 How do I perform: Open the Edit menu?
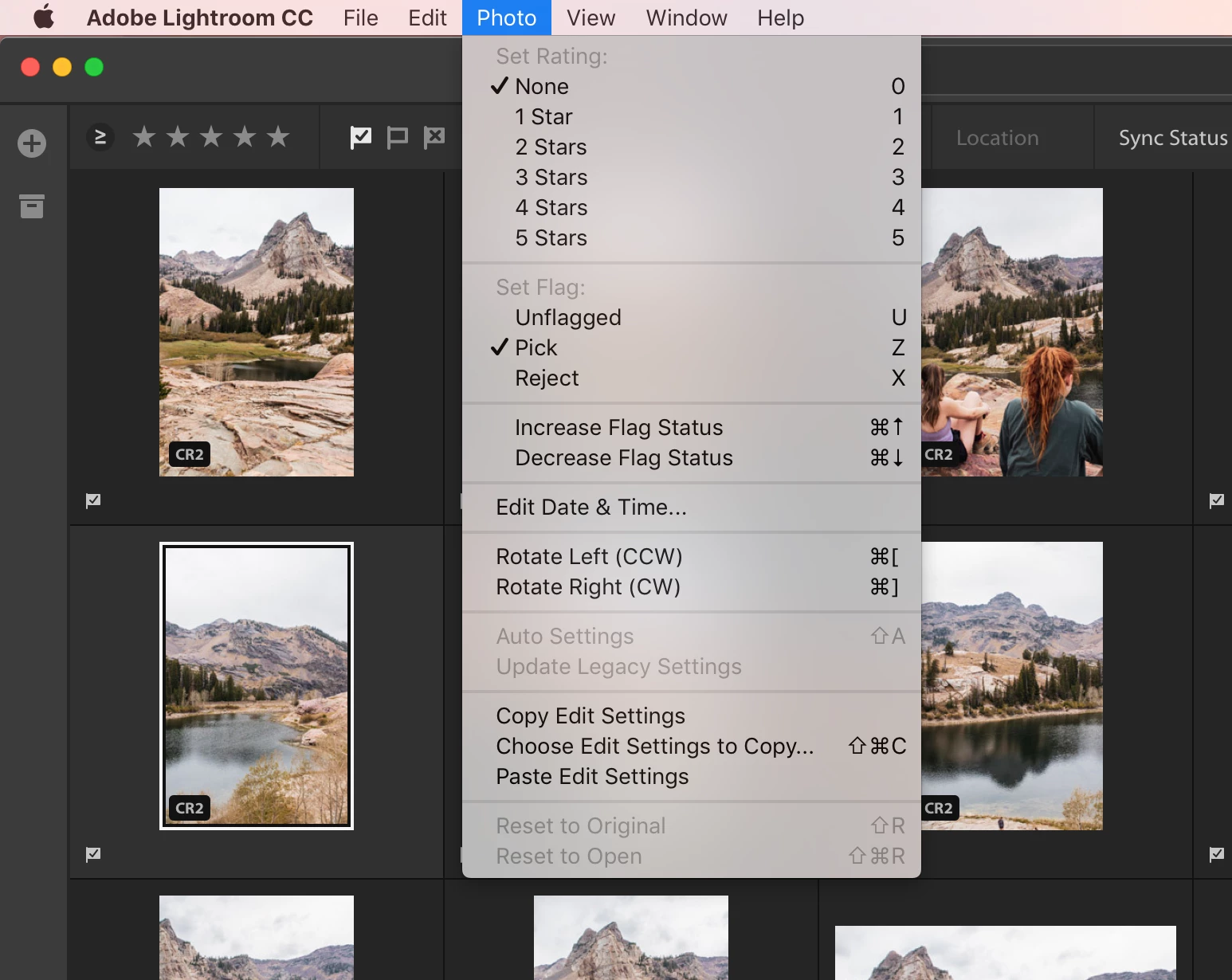click(427, 18)
